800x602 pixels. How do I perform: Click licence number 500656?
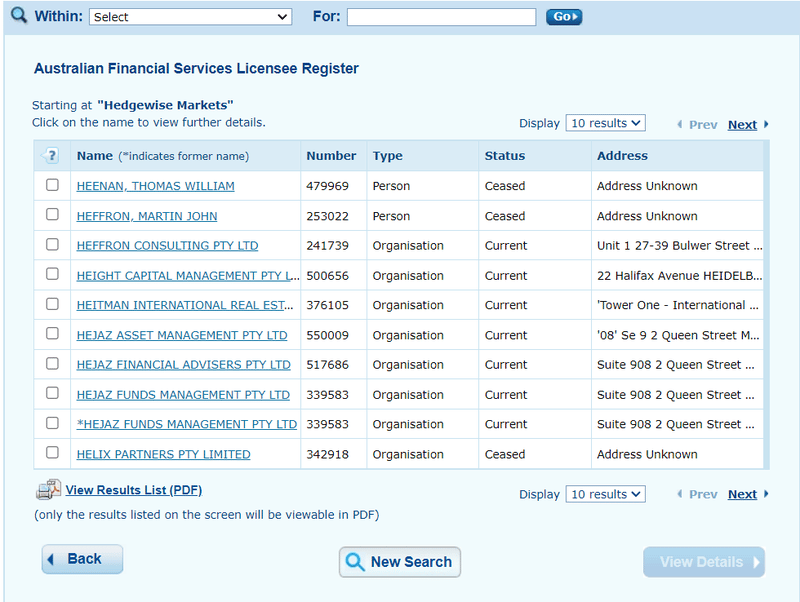327,276
